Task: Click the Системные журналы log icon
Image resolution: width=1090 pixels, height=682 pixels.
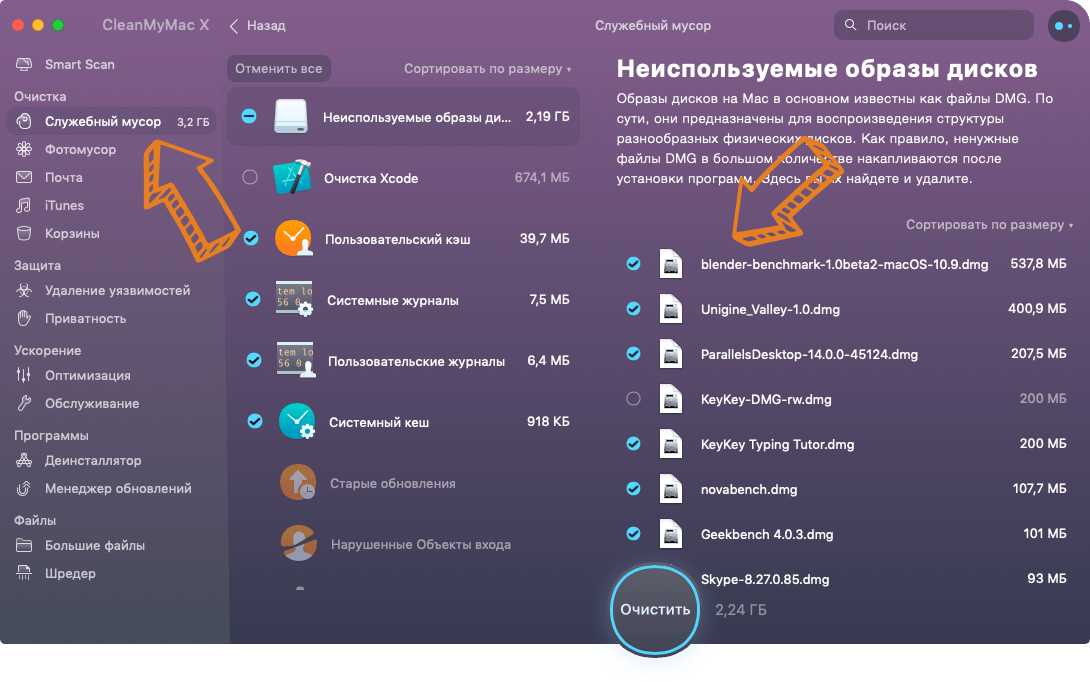Action: click(x=295, y=300)
